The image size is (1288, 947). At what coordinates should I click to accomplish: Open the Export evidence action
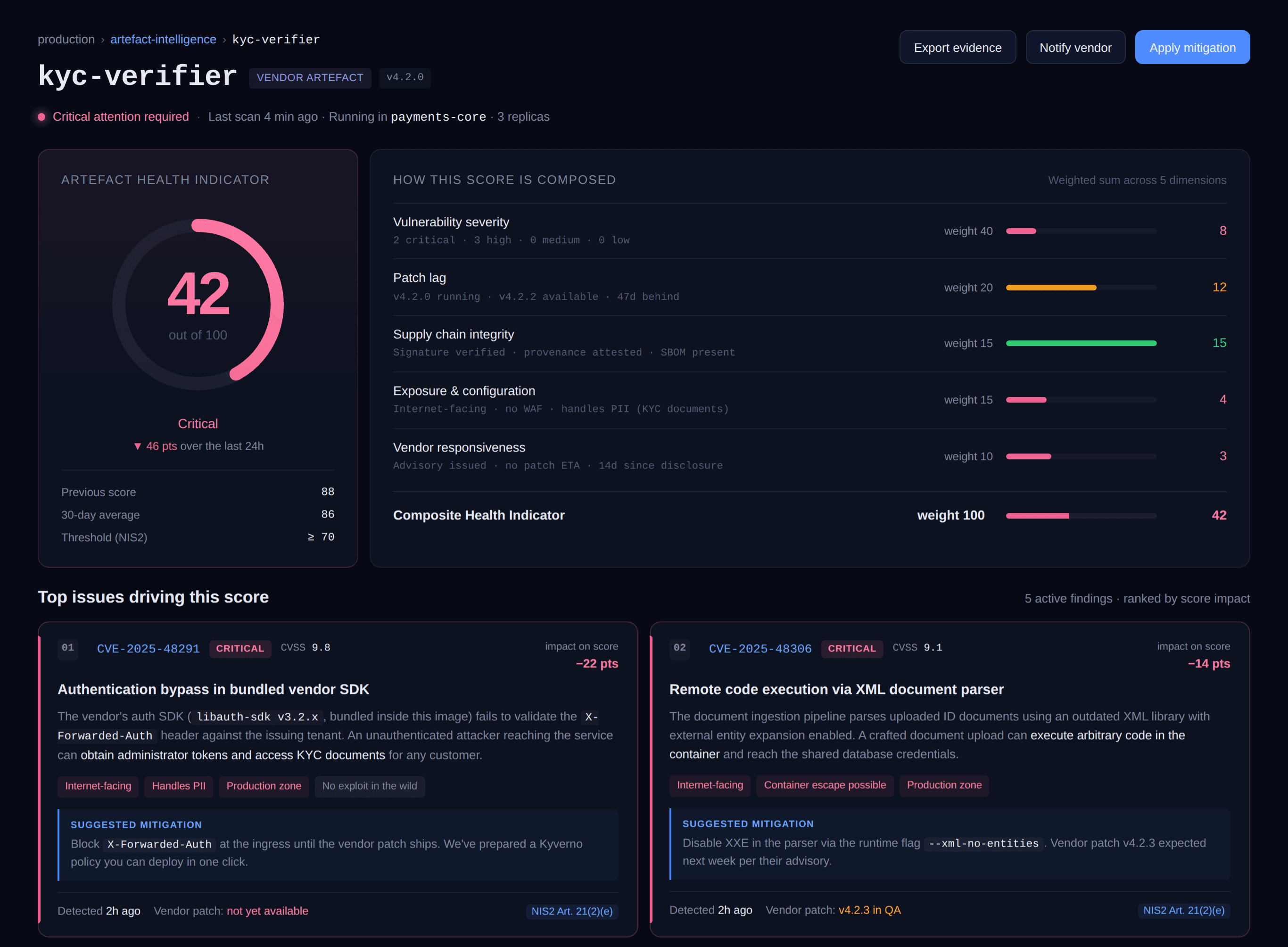957,48
